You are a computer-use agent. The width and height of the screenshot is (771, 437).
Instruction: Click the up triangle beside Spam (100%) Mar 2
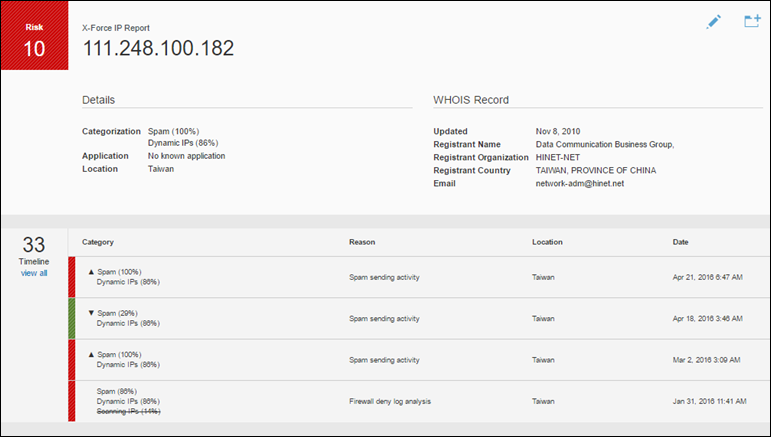(91, 354)
